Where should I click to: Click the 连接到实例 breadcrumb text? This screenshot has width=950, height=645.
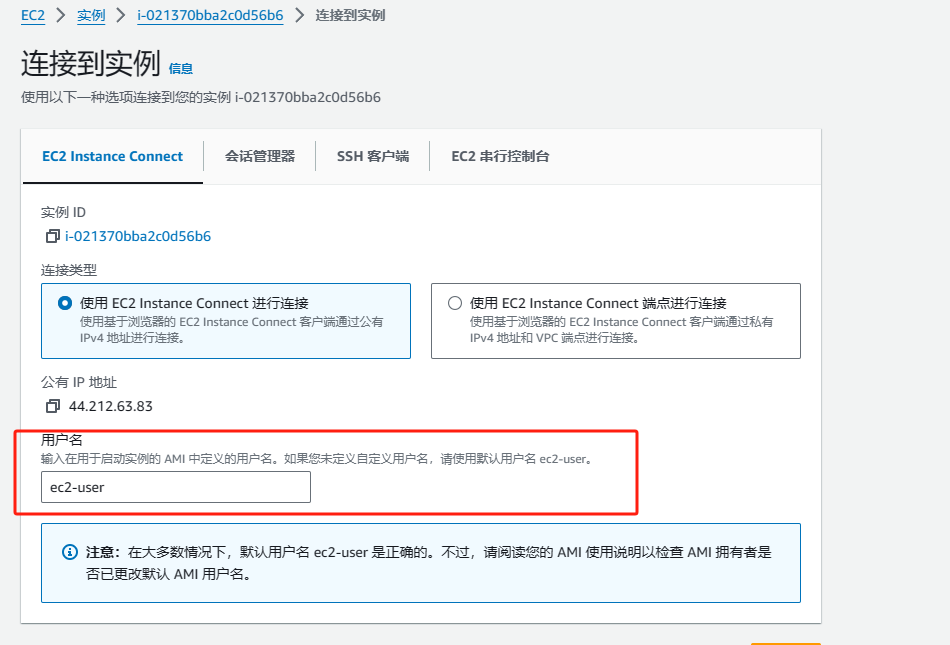coord(350,15)
